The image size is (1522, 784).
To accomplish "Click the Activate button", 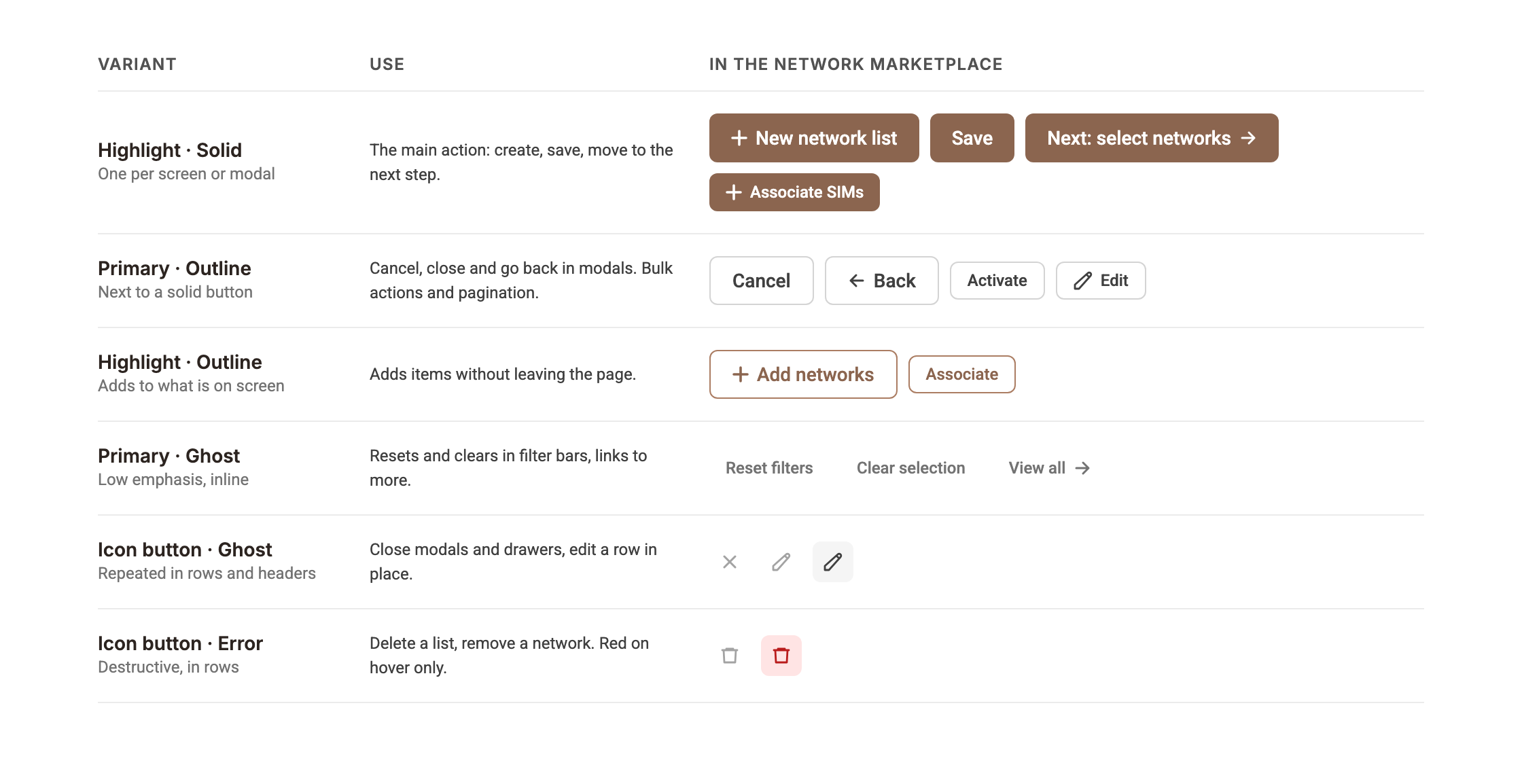I will [x=997, y=281].
